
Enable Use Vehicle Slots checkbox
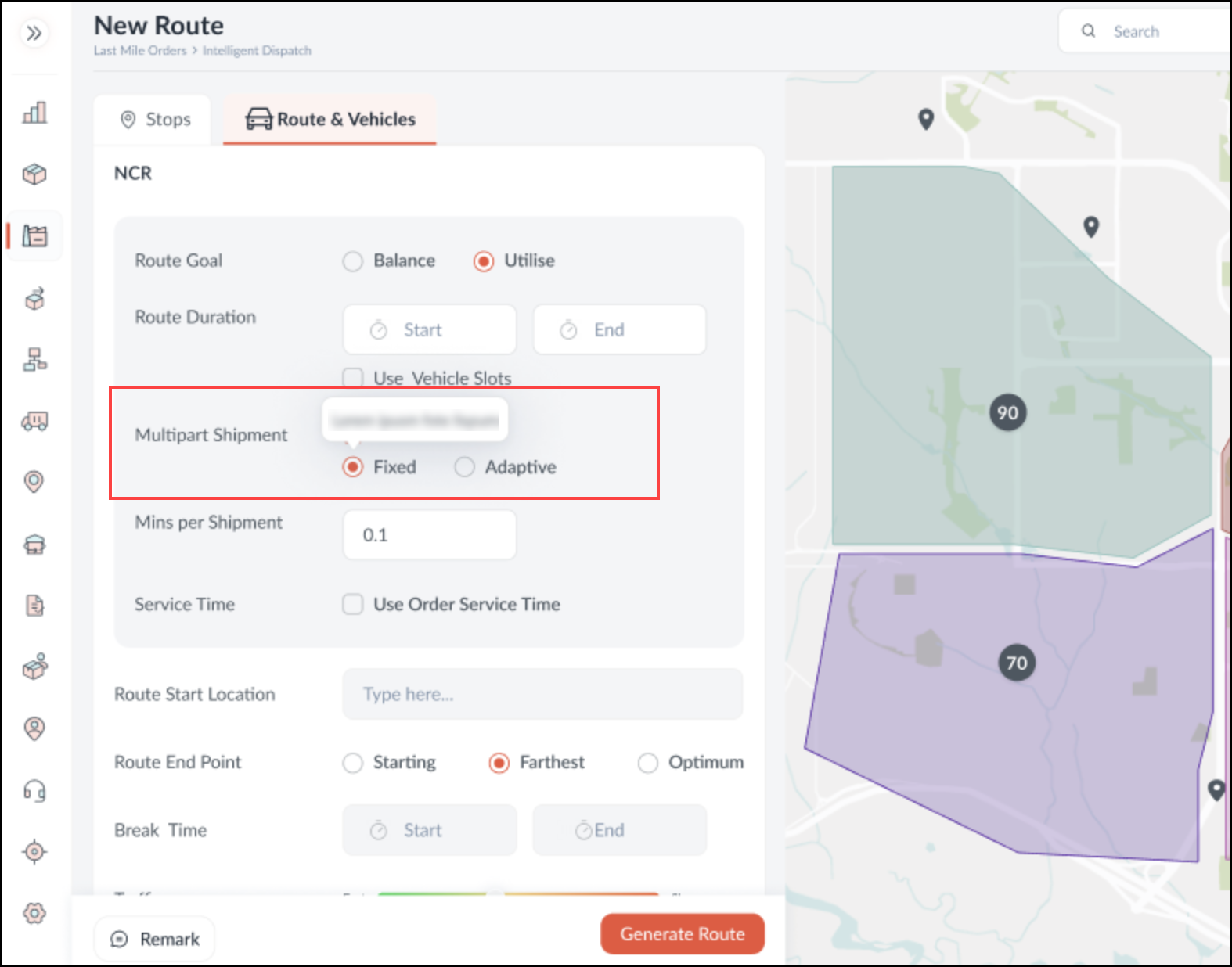click(x=353, y=378)
